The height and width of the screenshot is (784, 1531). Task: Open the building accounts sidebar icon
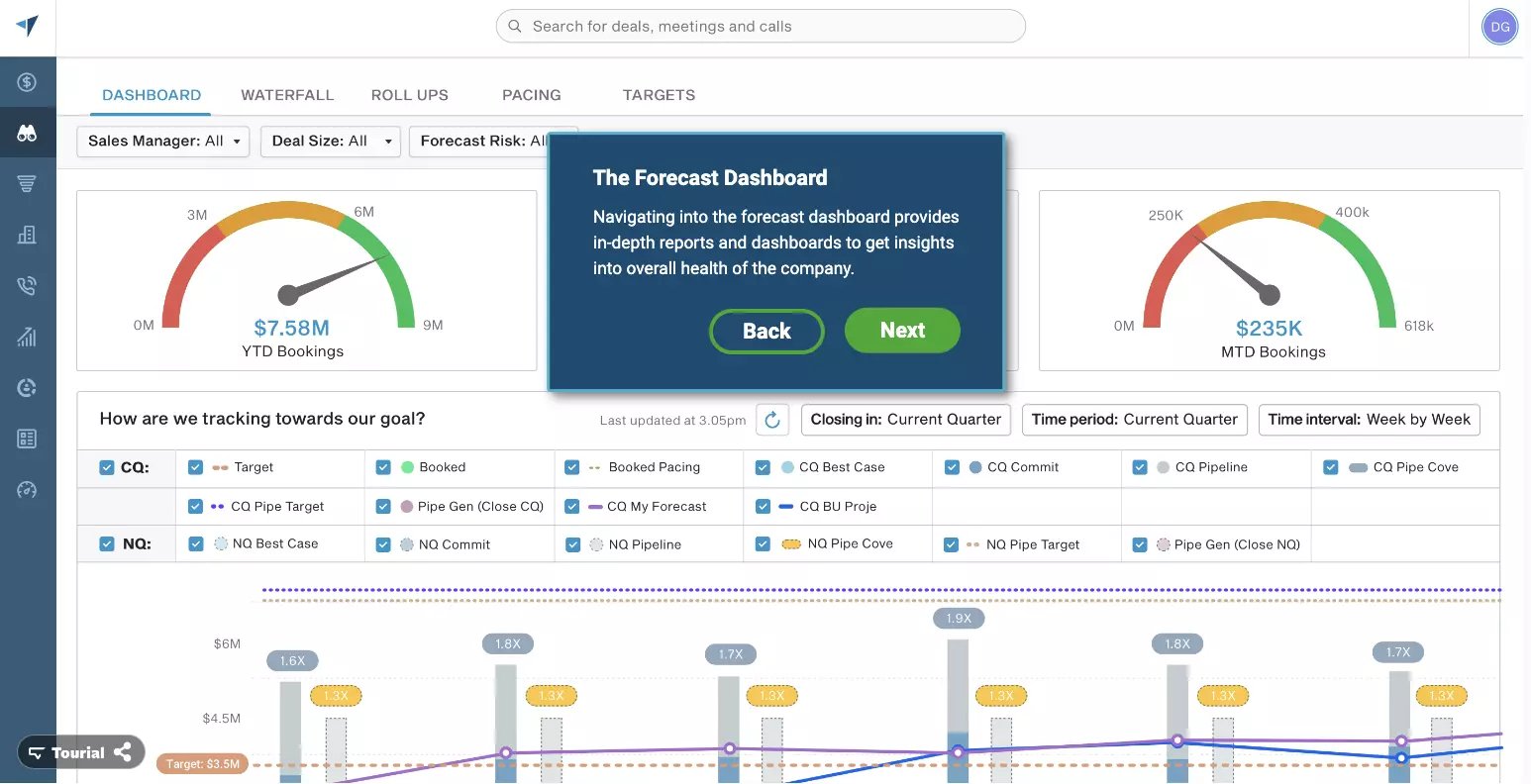(x=27, y=235)
